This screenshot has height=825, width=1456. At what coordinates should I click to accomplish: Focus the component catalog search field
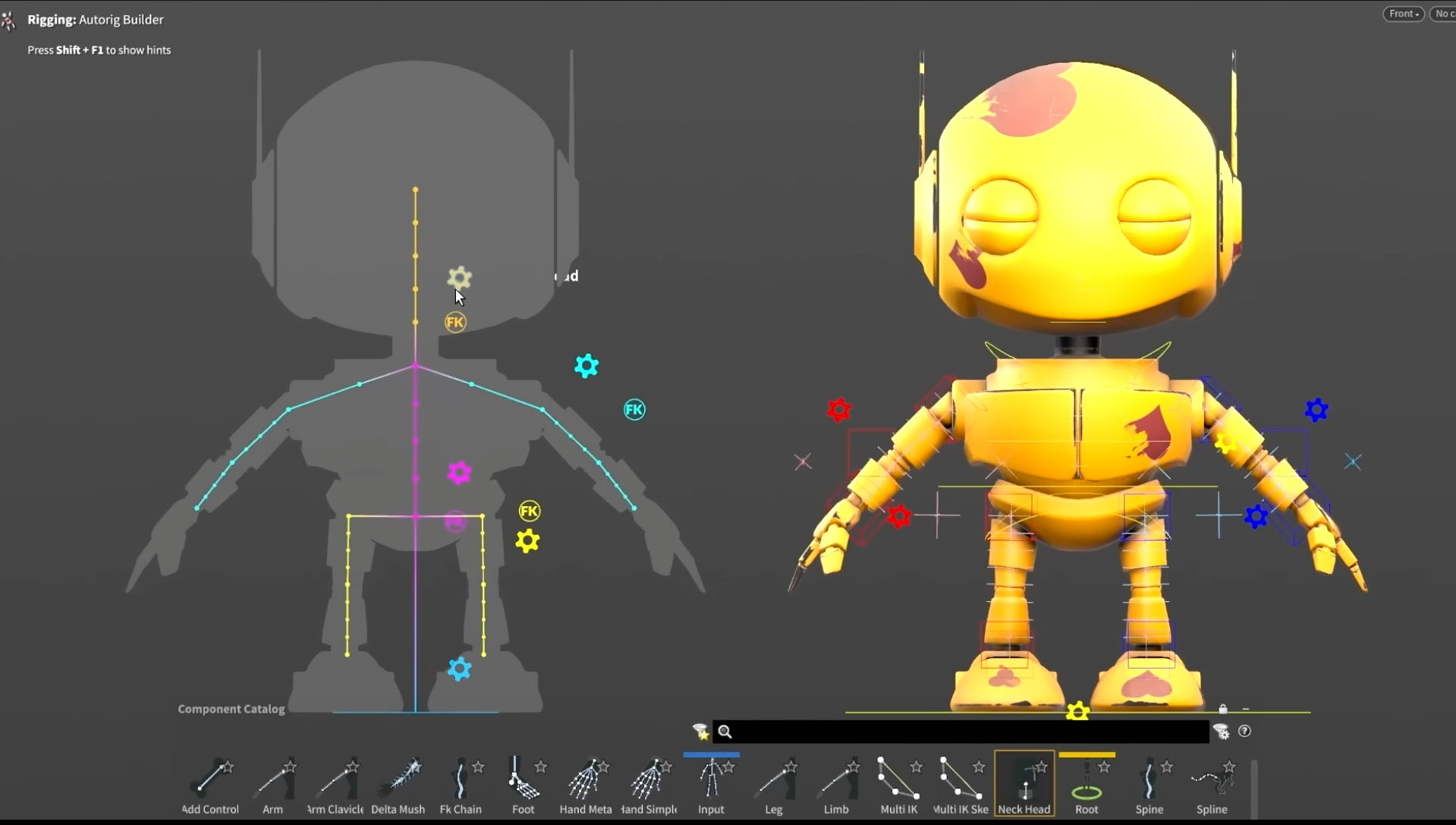pos(961,732)
